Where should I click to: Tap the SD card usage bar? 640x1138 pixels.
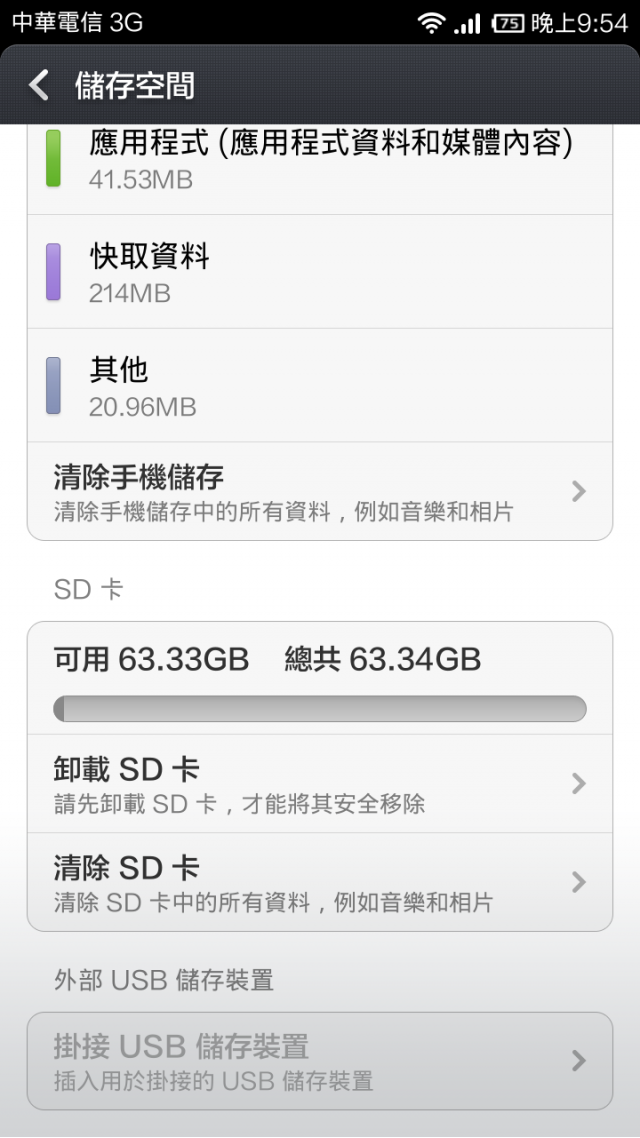coord(320,708)
